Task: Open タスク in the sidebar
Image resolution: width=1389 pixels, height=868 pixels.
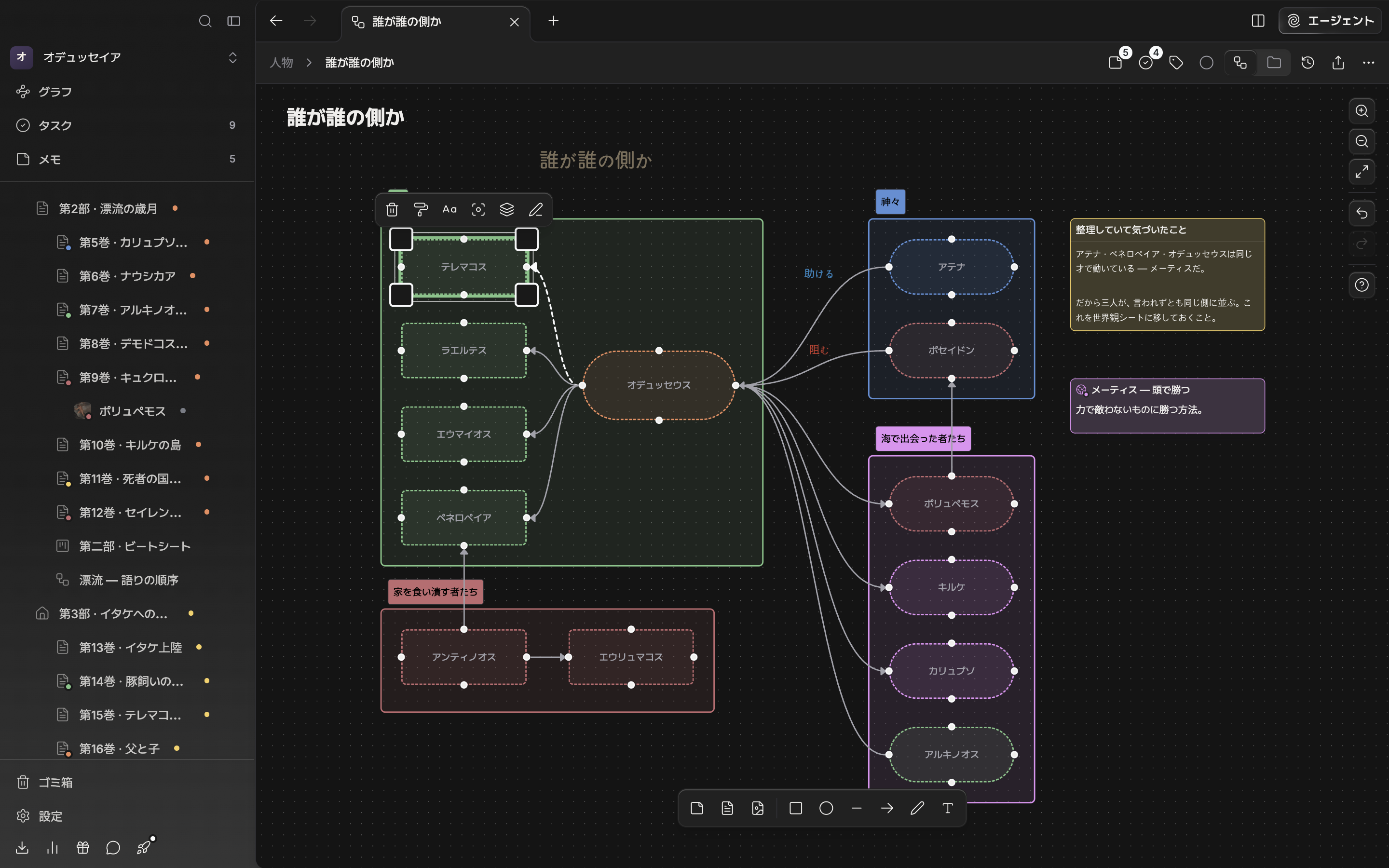Action: (127, 125)
